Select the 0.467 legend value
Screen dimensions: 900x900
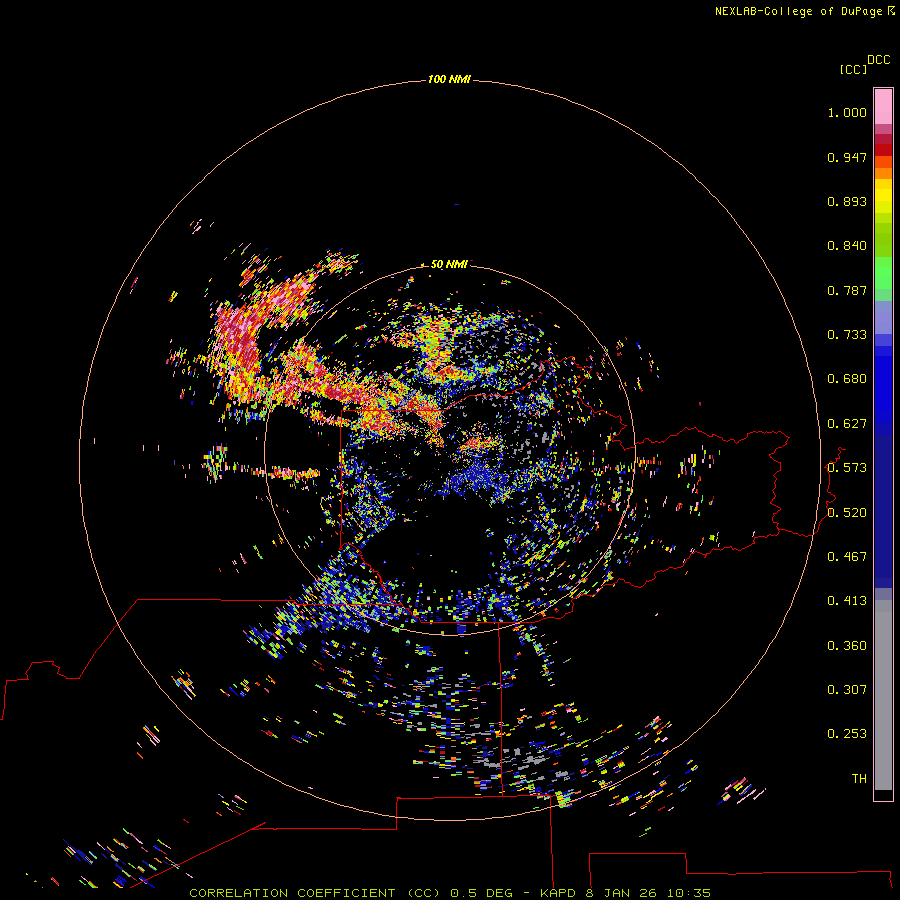[x=847, y=557]
